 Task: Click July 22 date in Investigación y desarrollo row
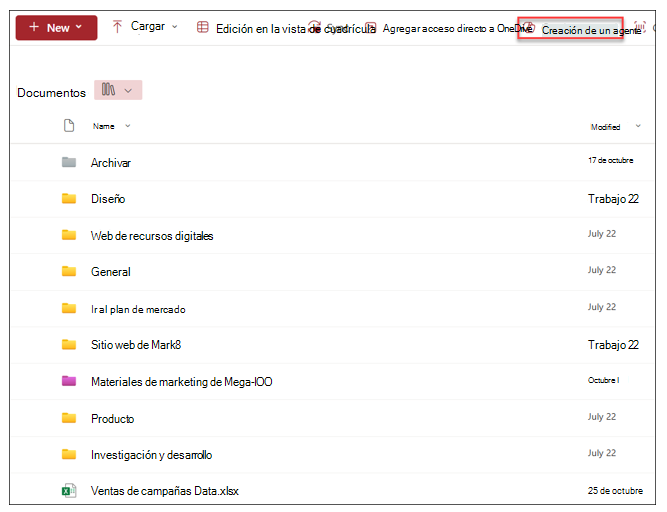point(602,453)
